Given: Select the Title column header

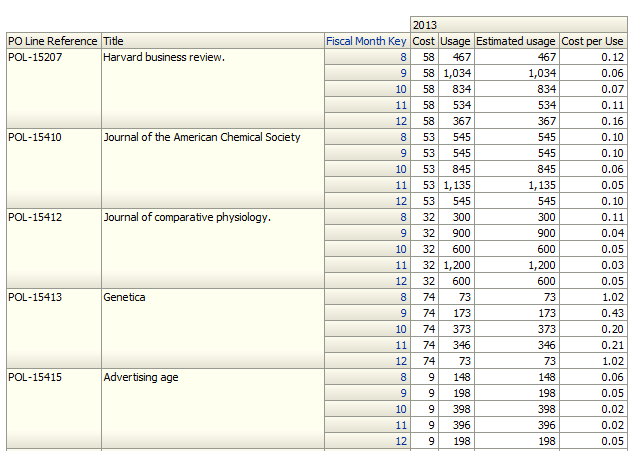Looking at the screenshot, I should click(213, 41).
